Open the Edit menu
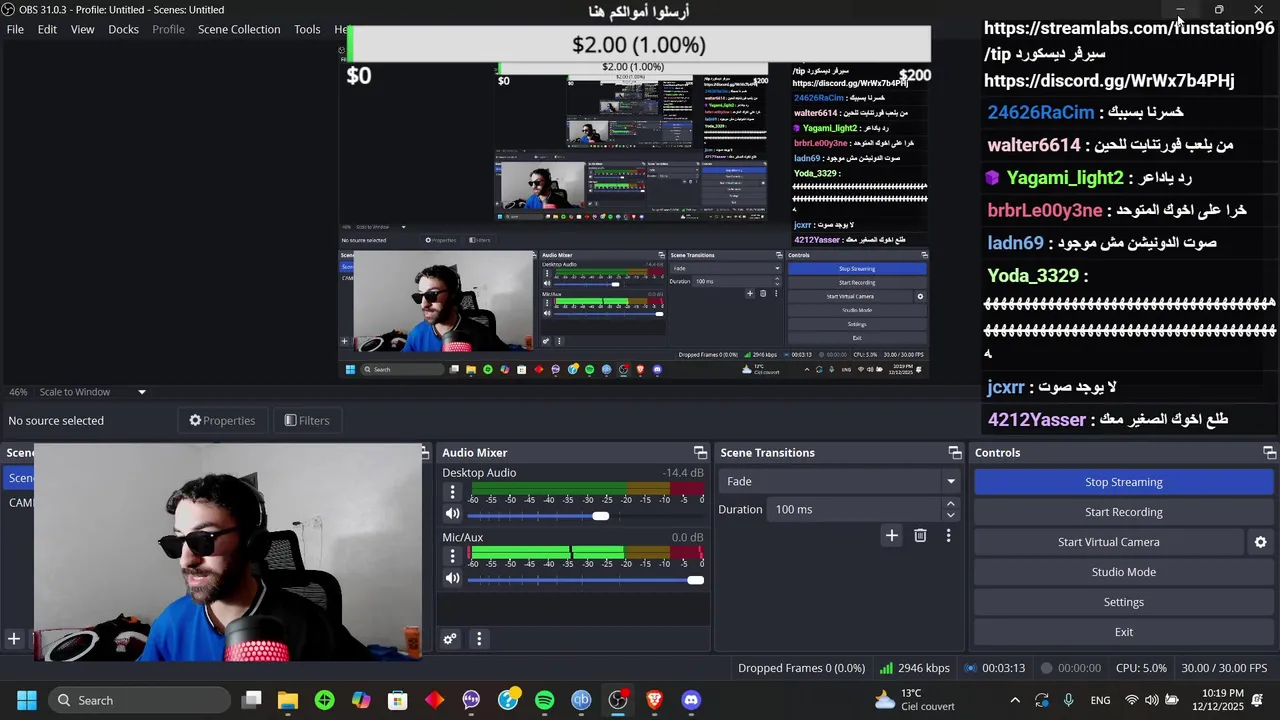Image resolution: width=1280 pixels, height=720 pixels. 47,29
